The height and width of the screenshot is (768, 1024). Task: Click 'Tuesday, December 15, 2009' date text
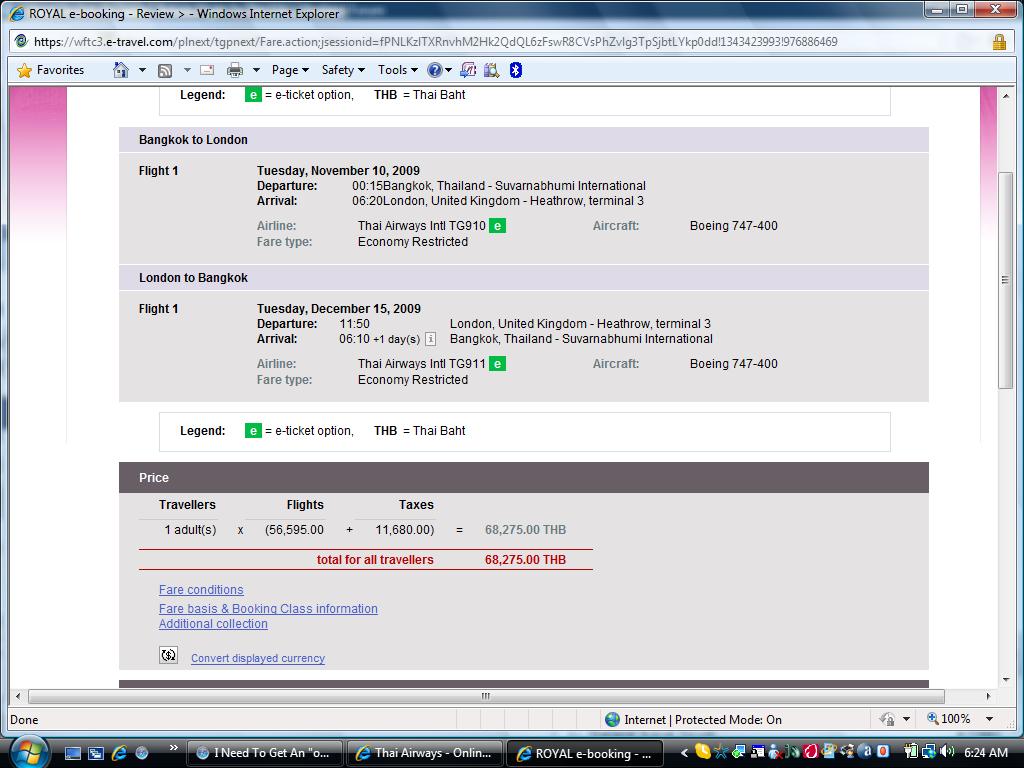pyautogui.click(x=338, y=308)
